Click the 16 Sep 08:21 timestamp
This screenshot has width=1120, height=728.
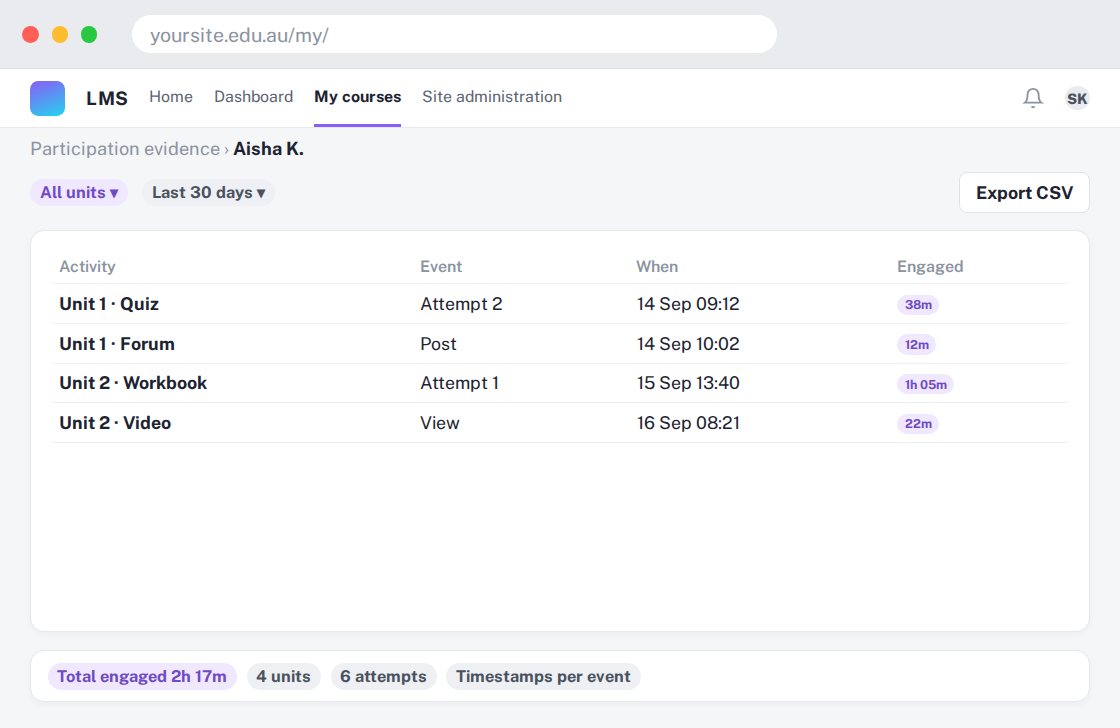(688, 423)
